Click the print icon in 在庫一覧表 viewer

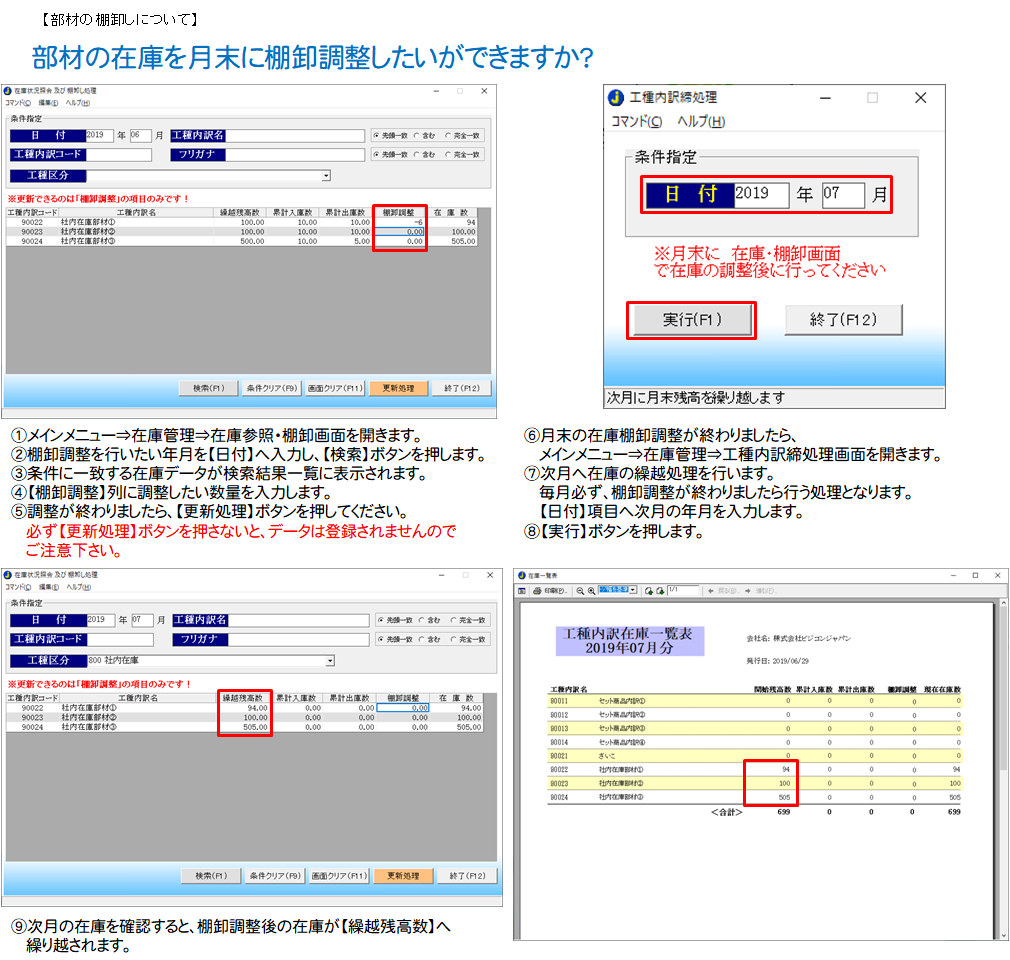(x=537, y=591)
